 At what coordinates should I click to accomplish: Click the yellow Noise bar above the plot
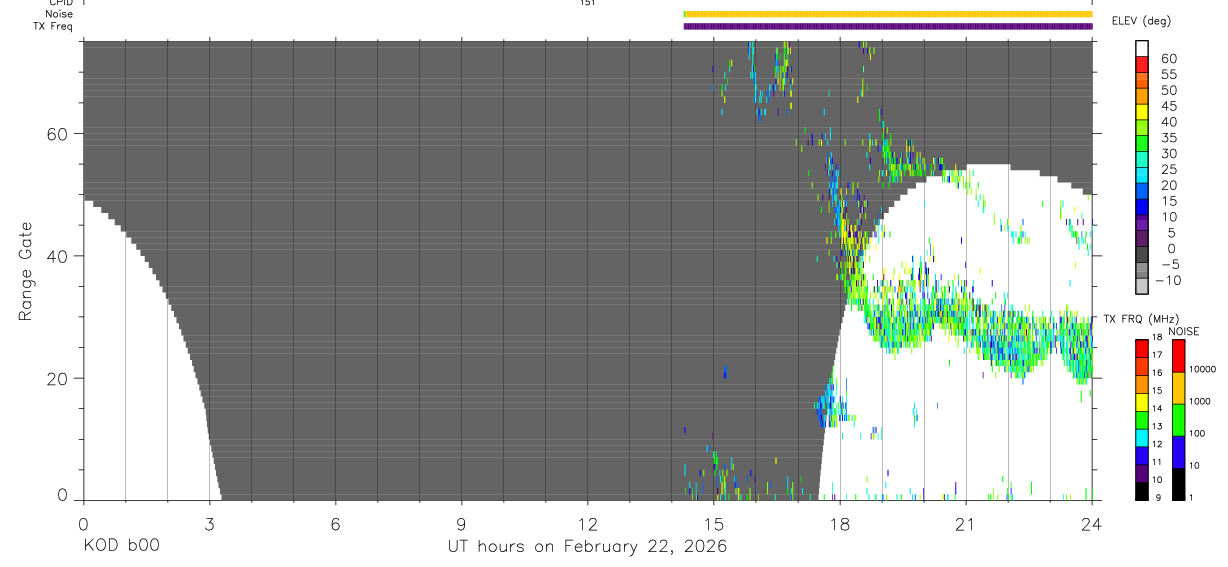point(888,14)
